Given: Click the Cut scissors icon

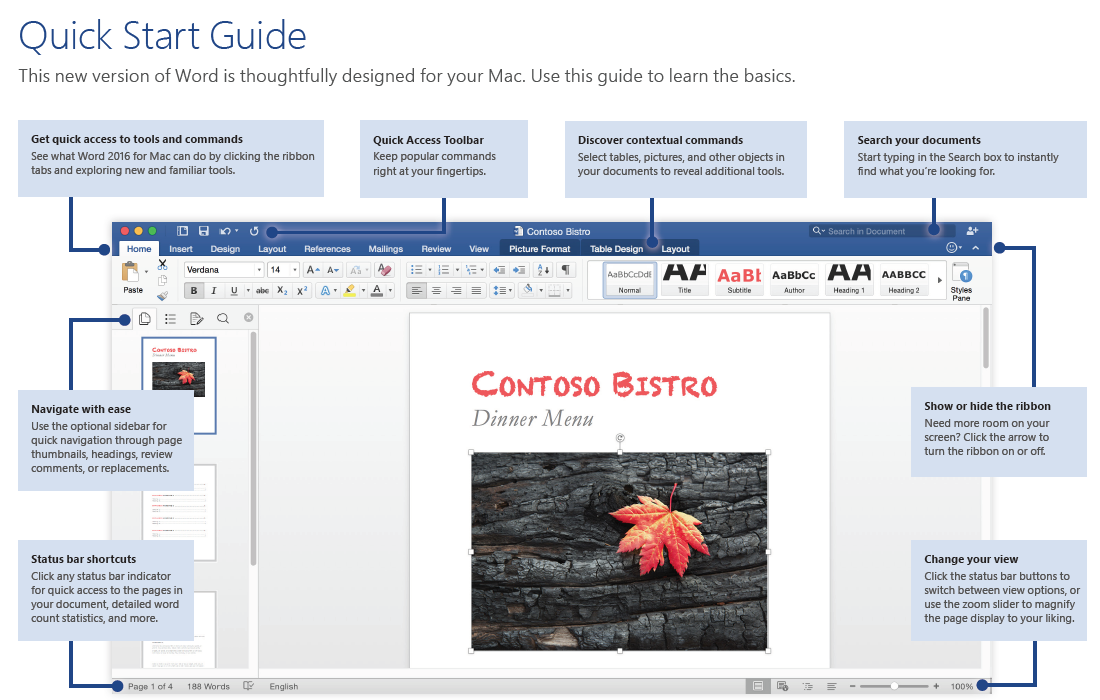Looking at the screenshot, I should click(162, 264).
